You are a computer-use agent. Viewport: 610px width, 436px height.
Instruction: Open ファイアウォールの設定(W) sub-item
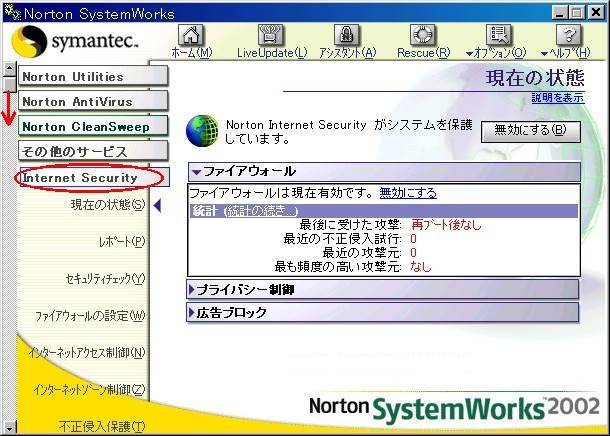[x=90, y=315]
